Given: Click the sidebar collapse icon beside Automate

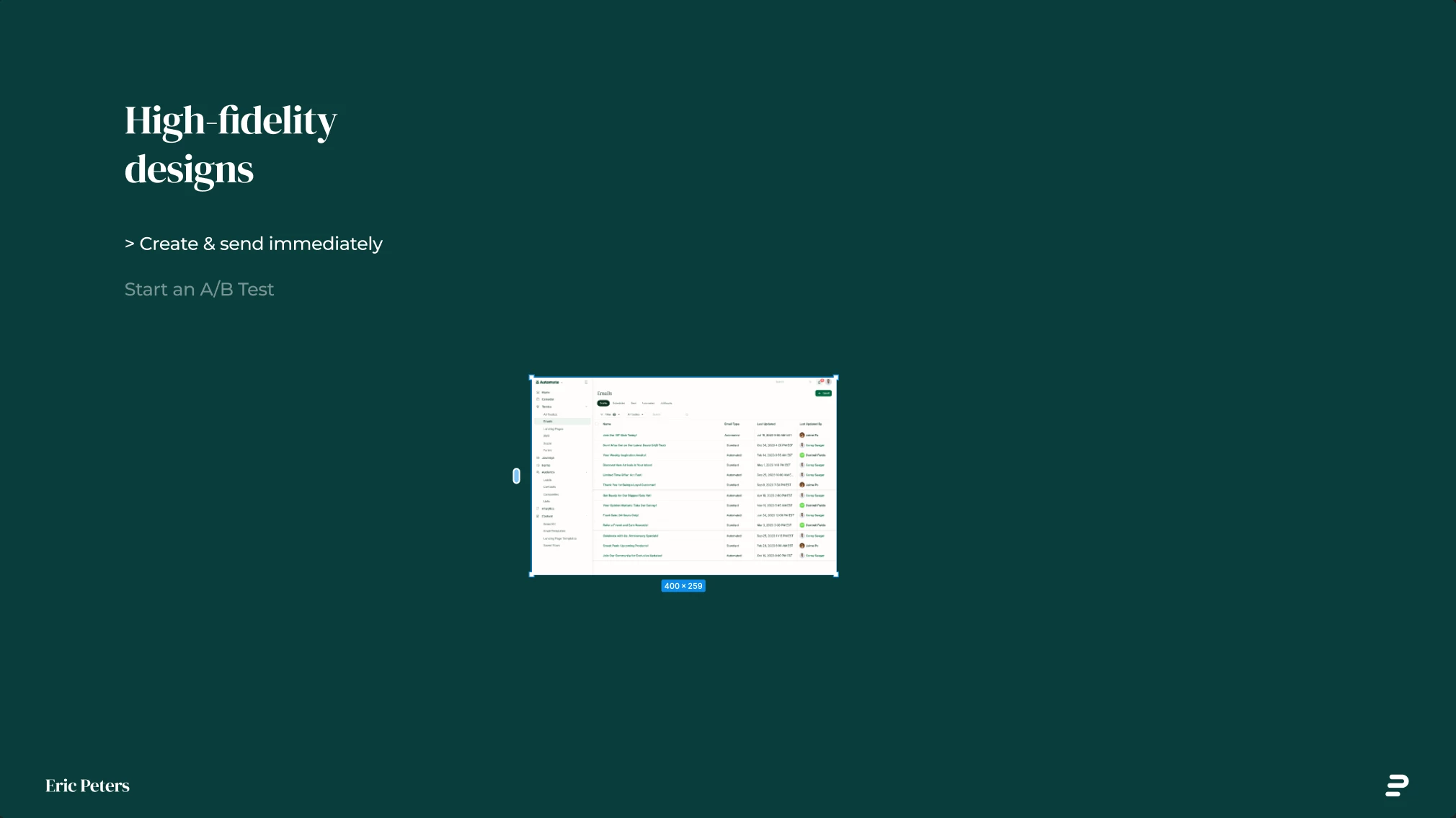Looking at the screenshot, I should coord(586,382).
